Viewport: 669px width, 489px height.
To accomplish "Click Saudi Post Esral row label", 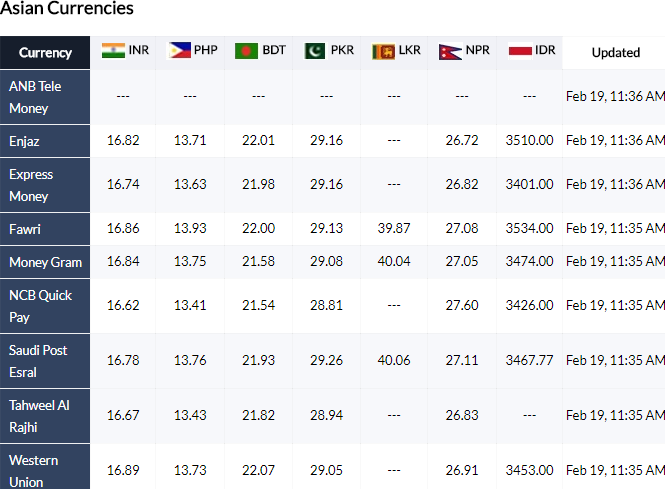I will point(45,361).
